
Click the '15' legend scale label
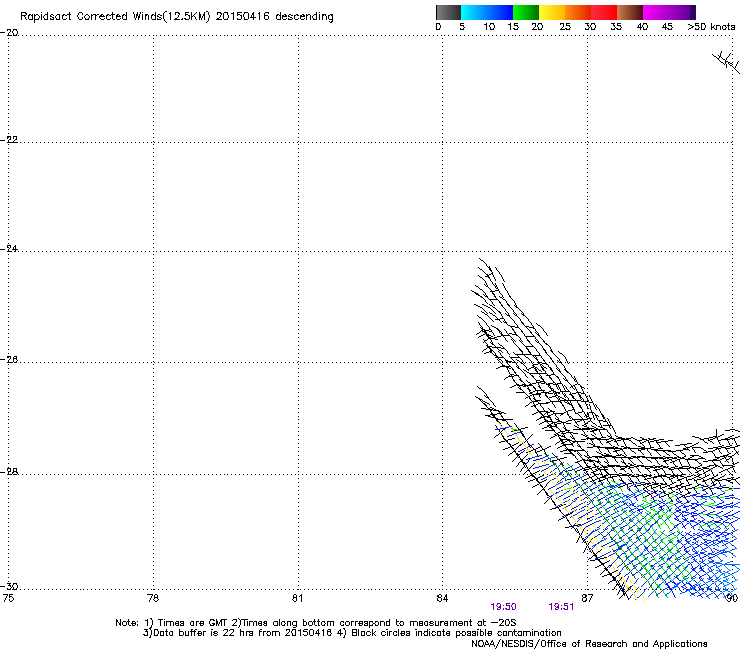(x=513, y=27)
